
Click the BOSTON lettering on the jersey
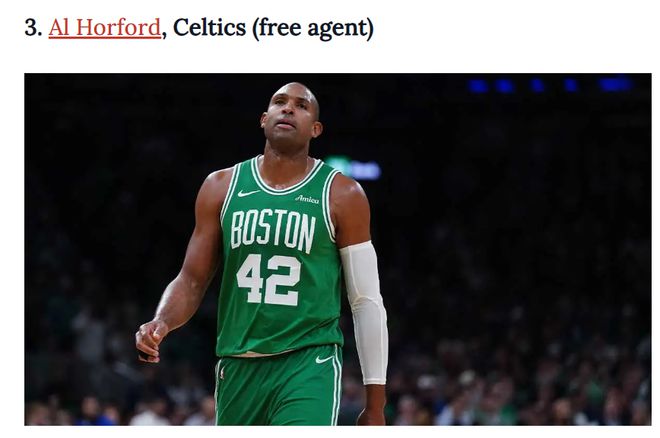click(273, 231)
